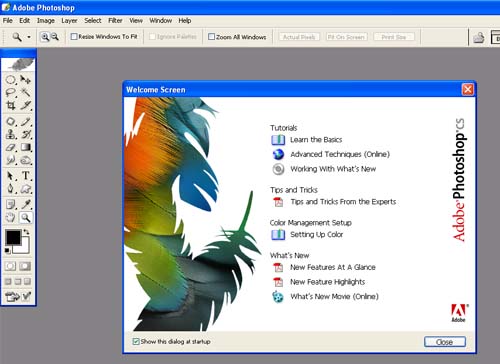Reset to default black and white colors

tap(7, 250)
